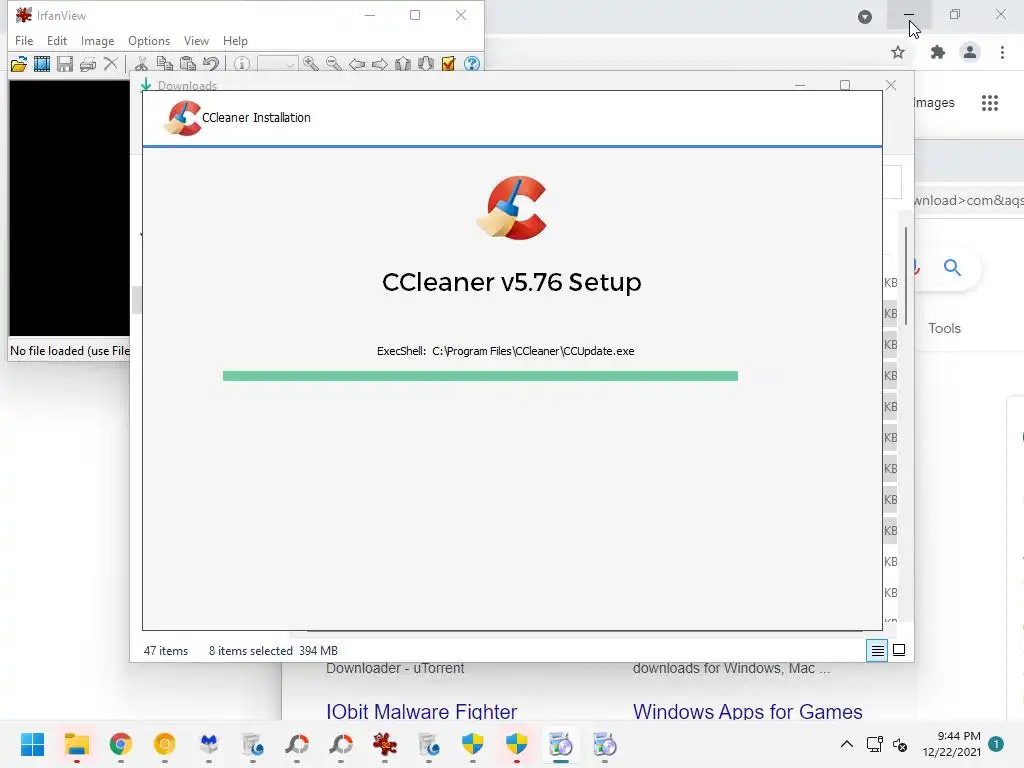
Task: Click the Save disk icon in IrfanView
Action: [65, 63]
